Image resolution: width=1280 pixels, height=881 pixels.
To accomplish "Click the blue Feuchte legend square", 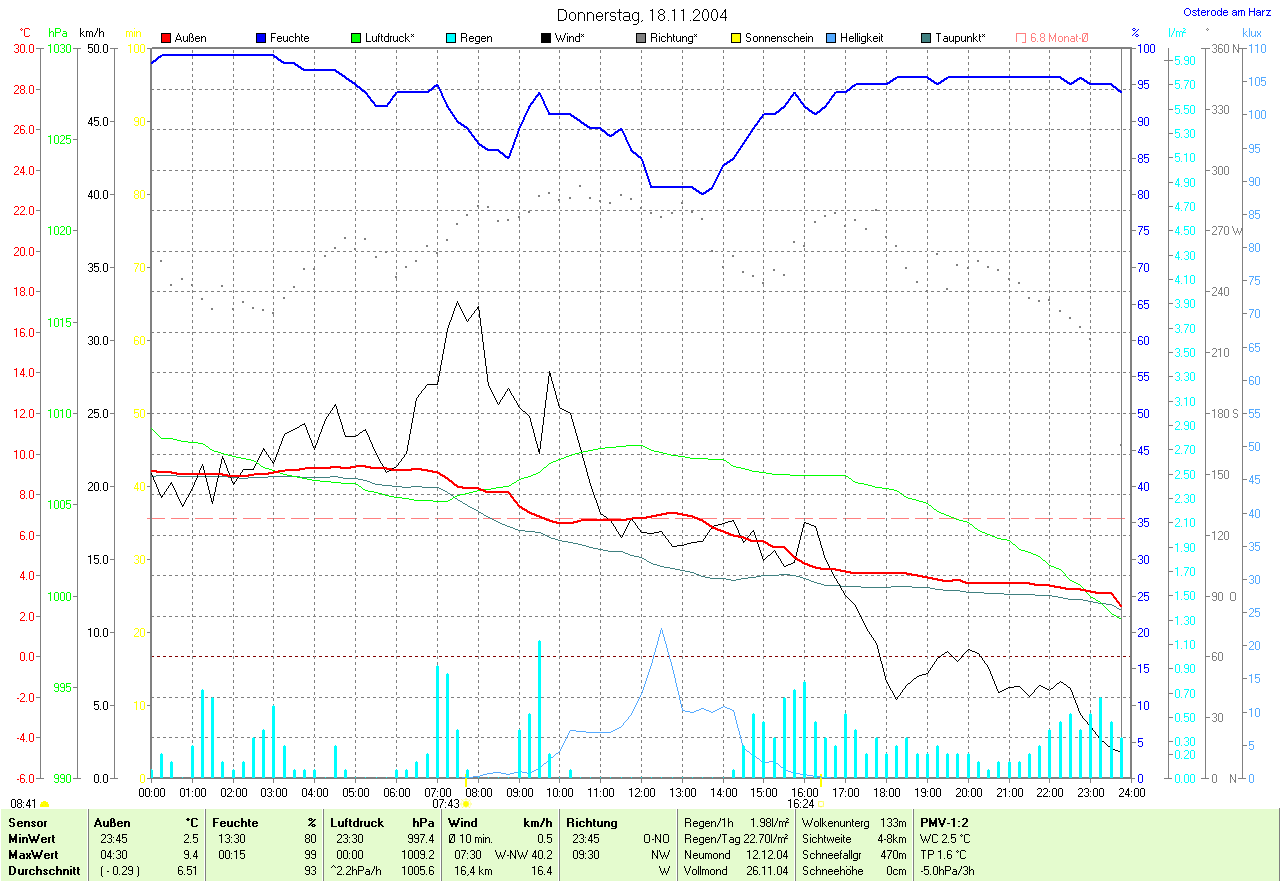I will 262,38.
